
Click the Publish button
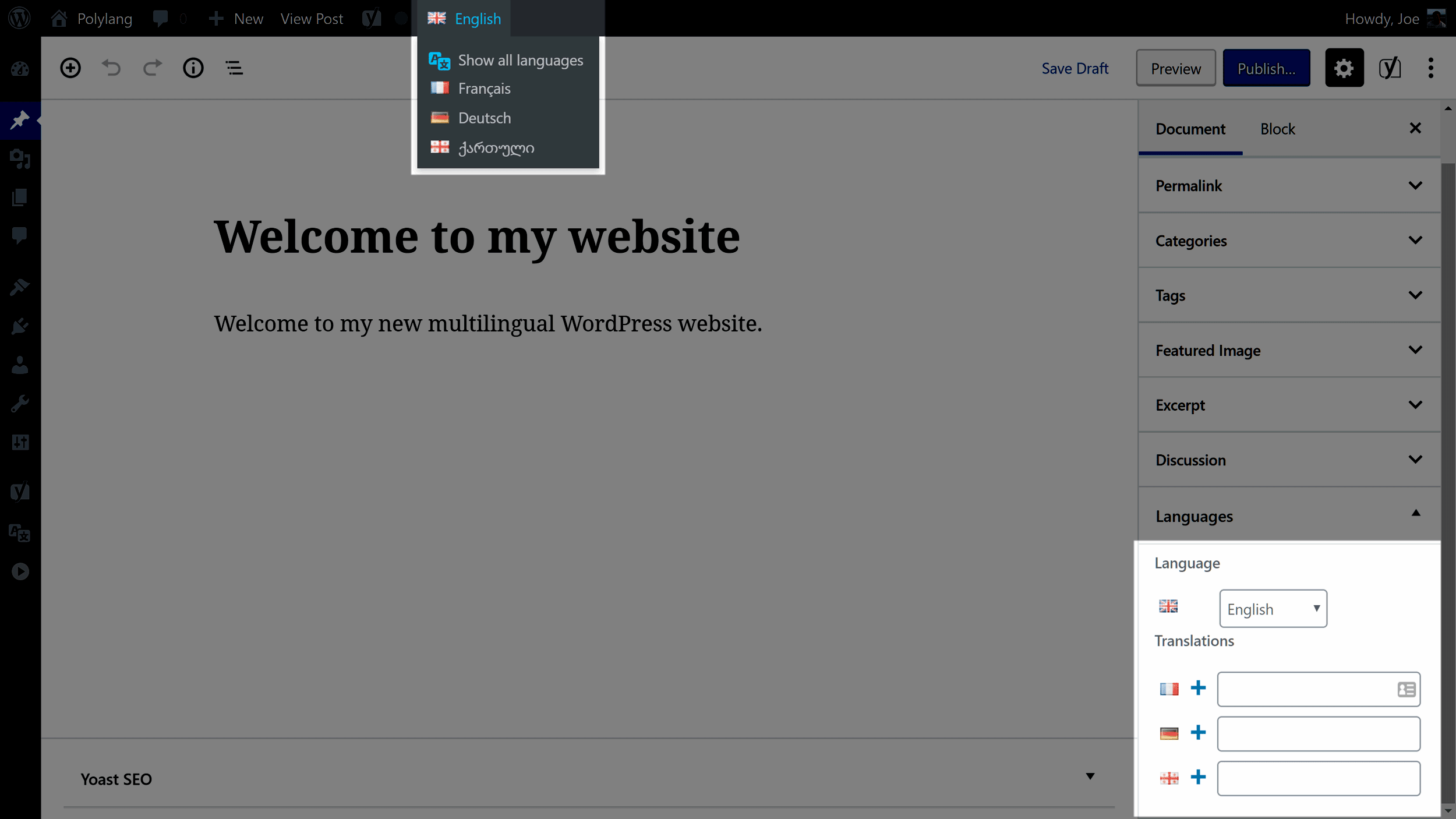pos(1266,67)
